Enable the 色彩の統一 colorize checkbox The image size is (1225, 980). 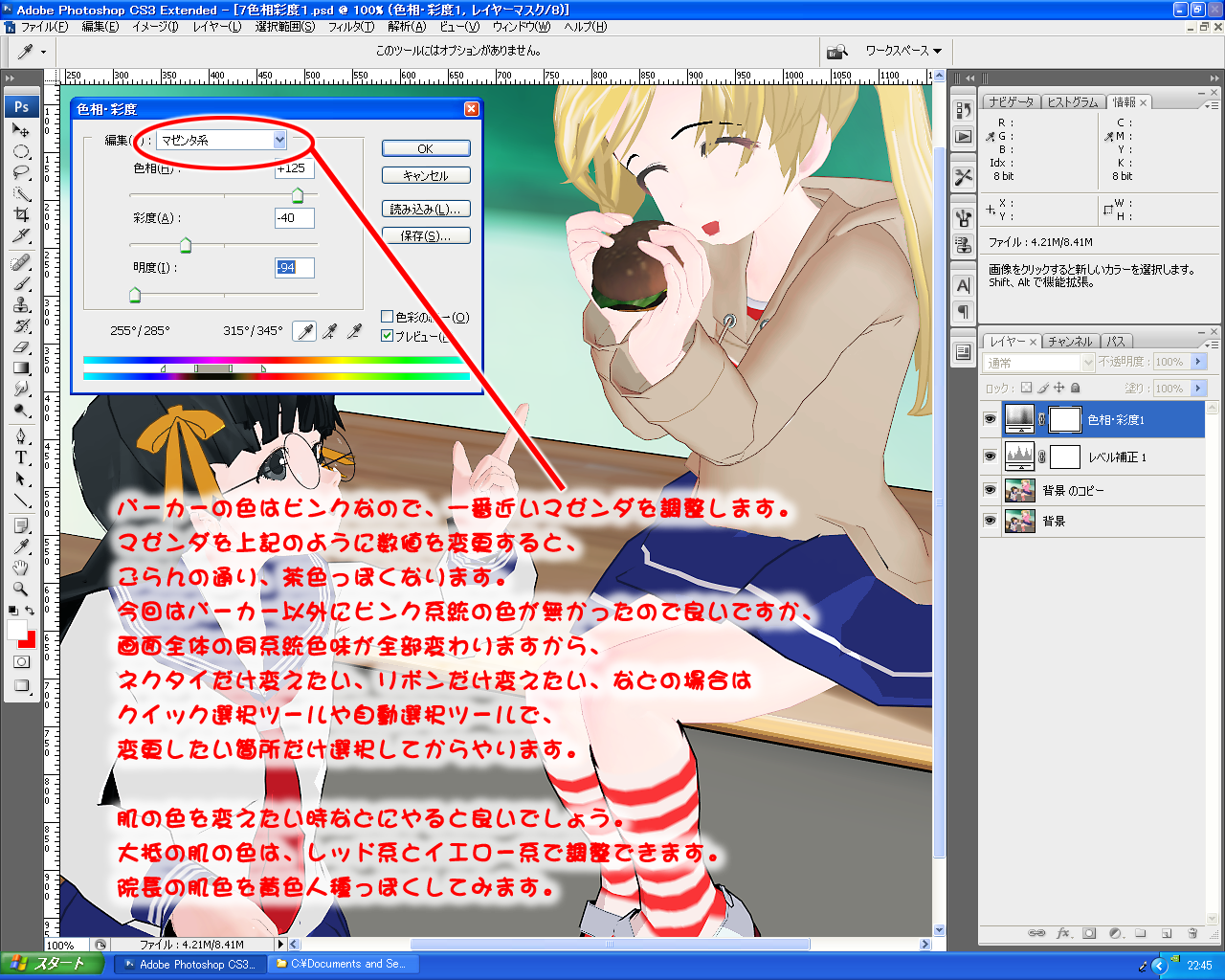[x=388, y=317]
